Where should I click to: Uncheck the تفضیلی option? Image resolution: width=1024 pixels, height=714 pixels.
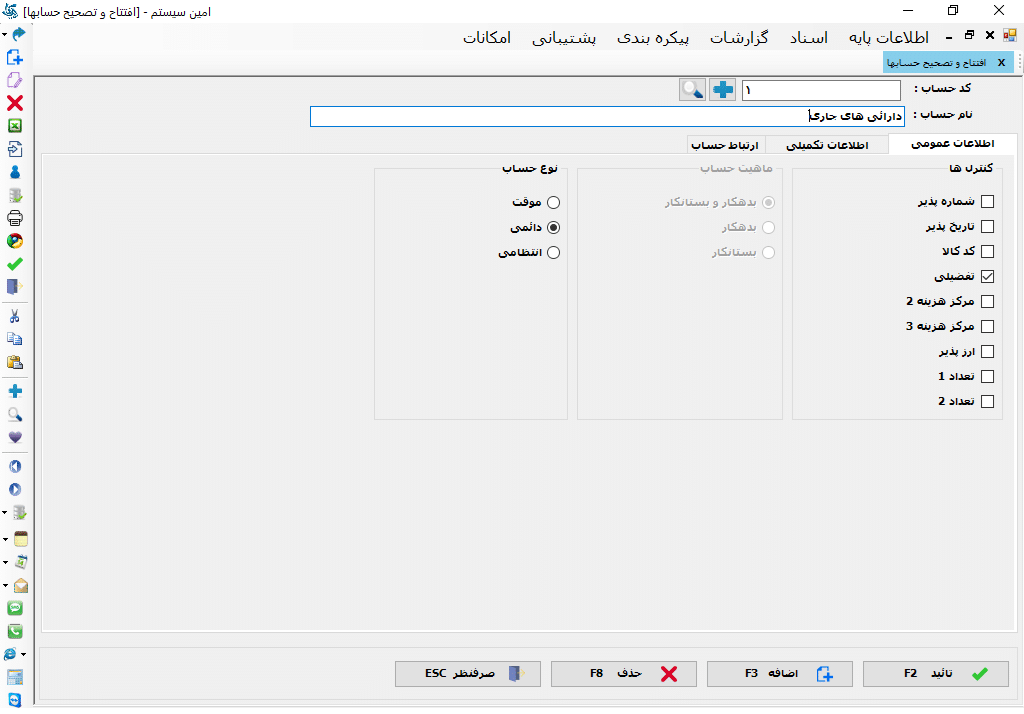pos(989,276)
